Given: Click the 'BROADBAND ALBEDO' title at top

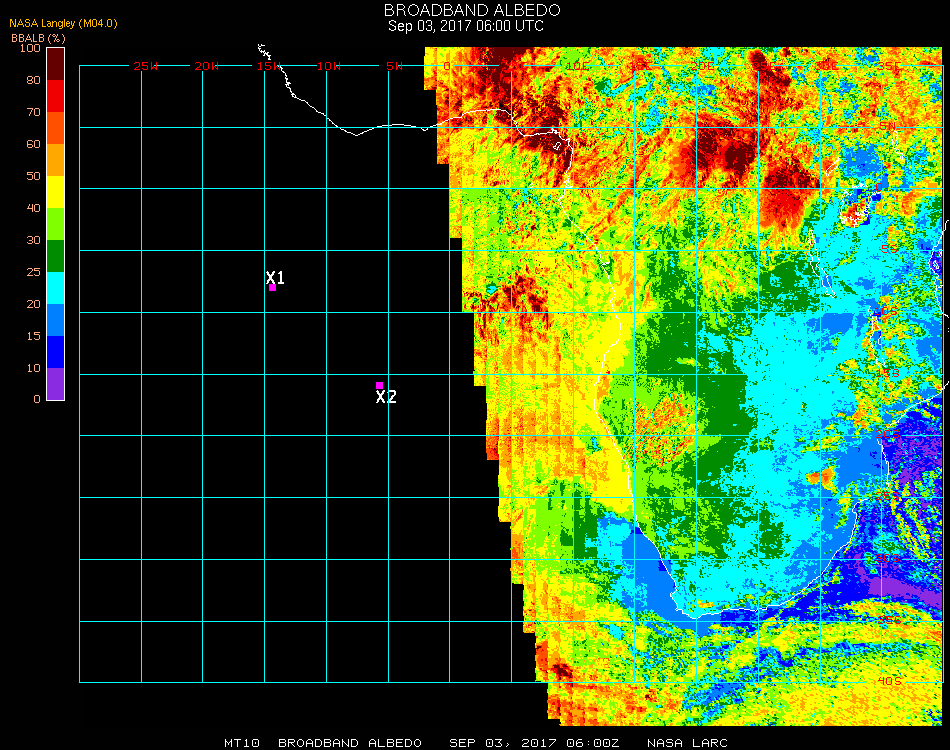Looking at the screenshot, I should (x=472, y=10).
